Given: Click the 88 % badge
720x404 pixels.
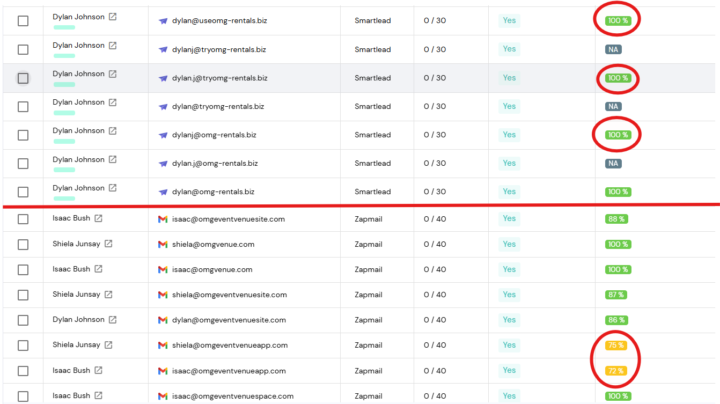Looking at the screenshot, I should click(616, 219).
